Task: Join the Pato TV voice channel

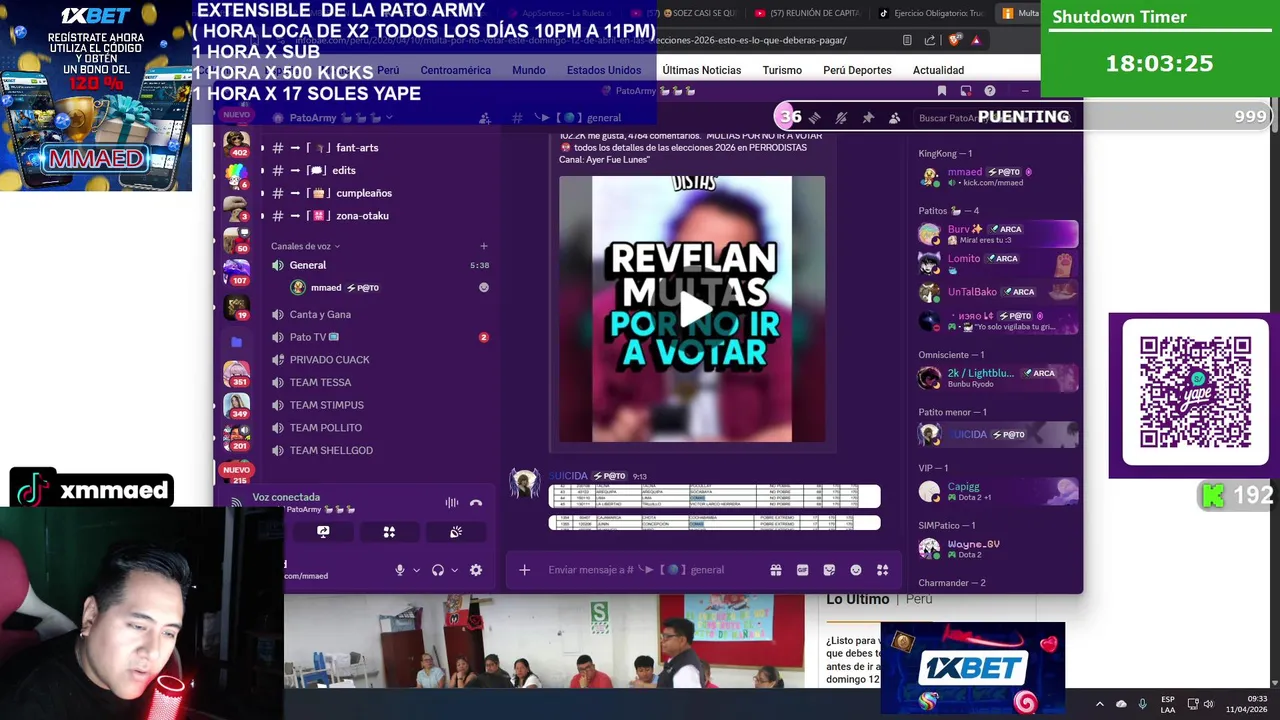Action: 380,337
